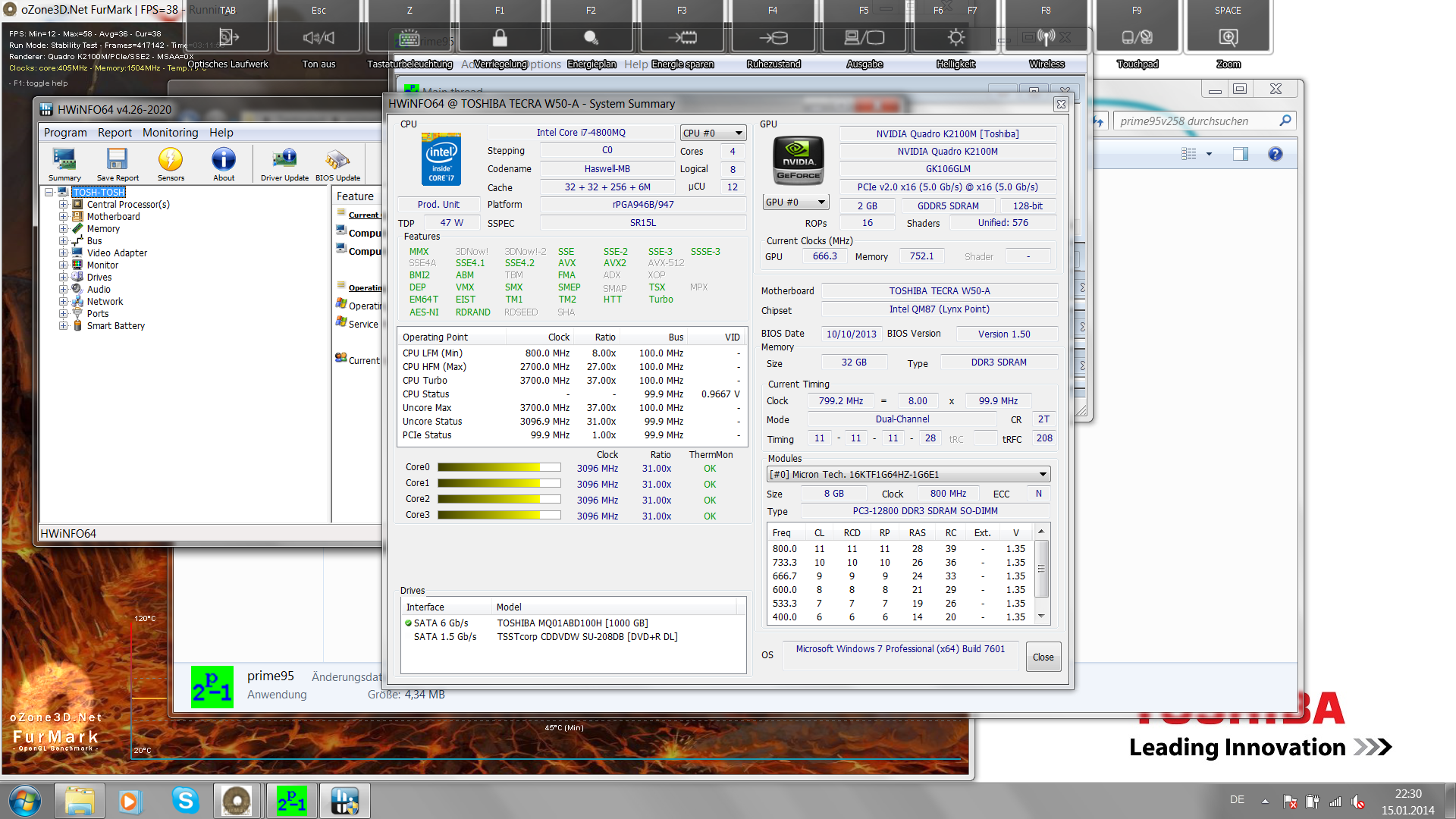
Task: Expand the Video Adapter tree node
Action: tap(64, 253)
